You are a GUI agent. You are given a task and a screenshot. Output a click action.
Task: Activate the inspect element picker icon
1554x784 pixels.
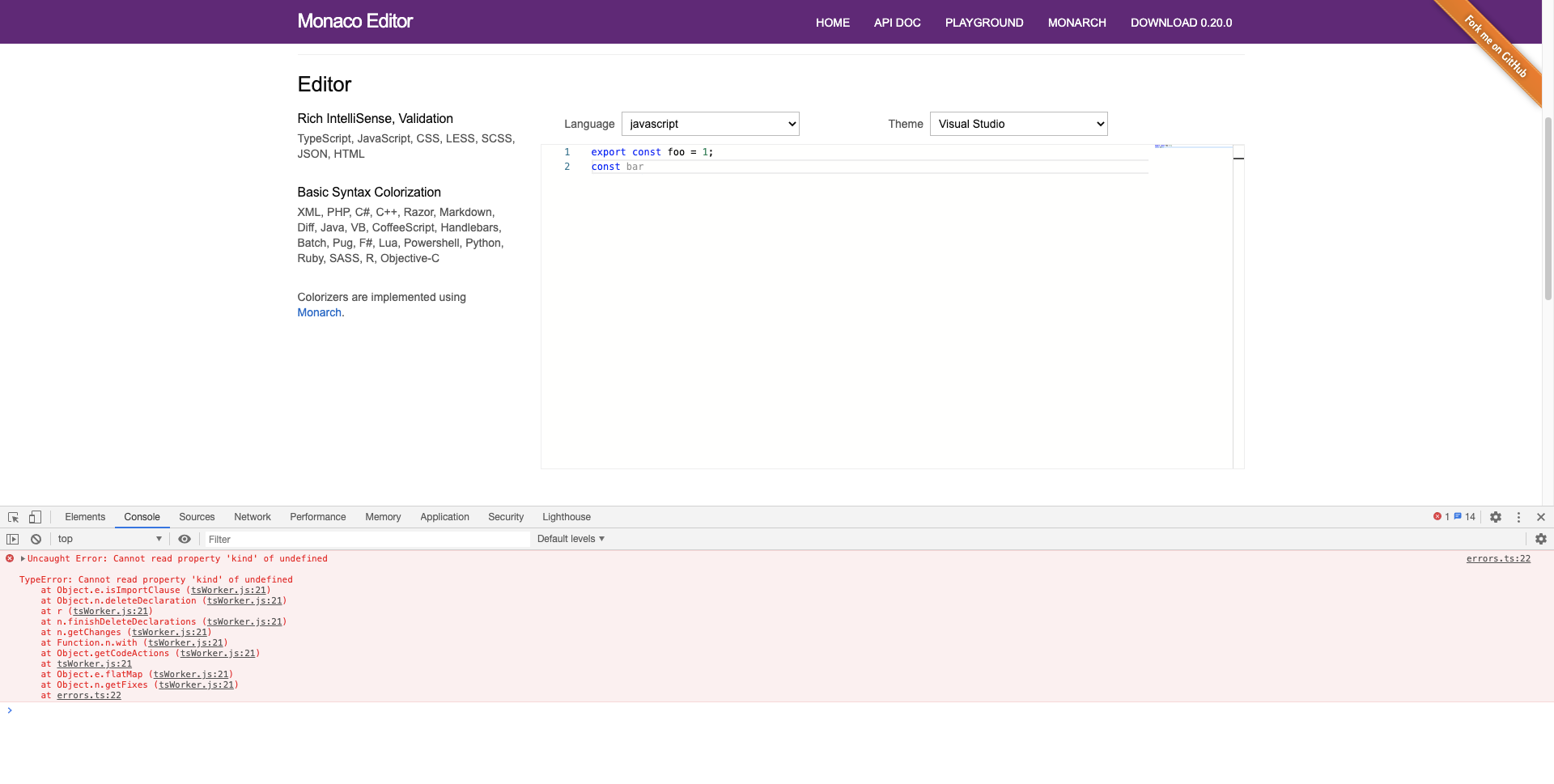tap(13, 517)
